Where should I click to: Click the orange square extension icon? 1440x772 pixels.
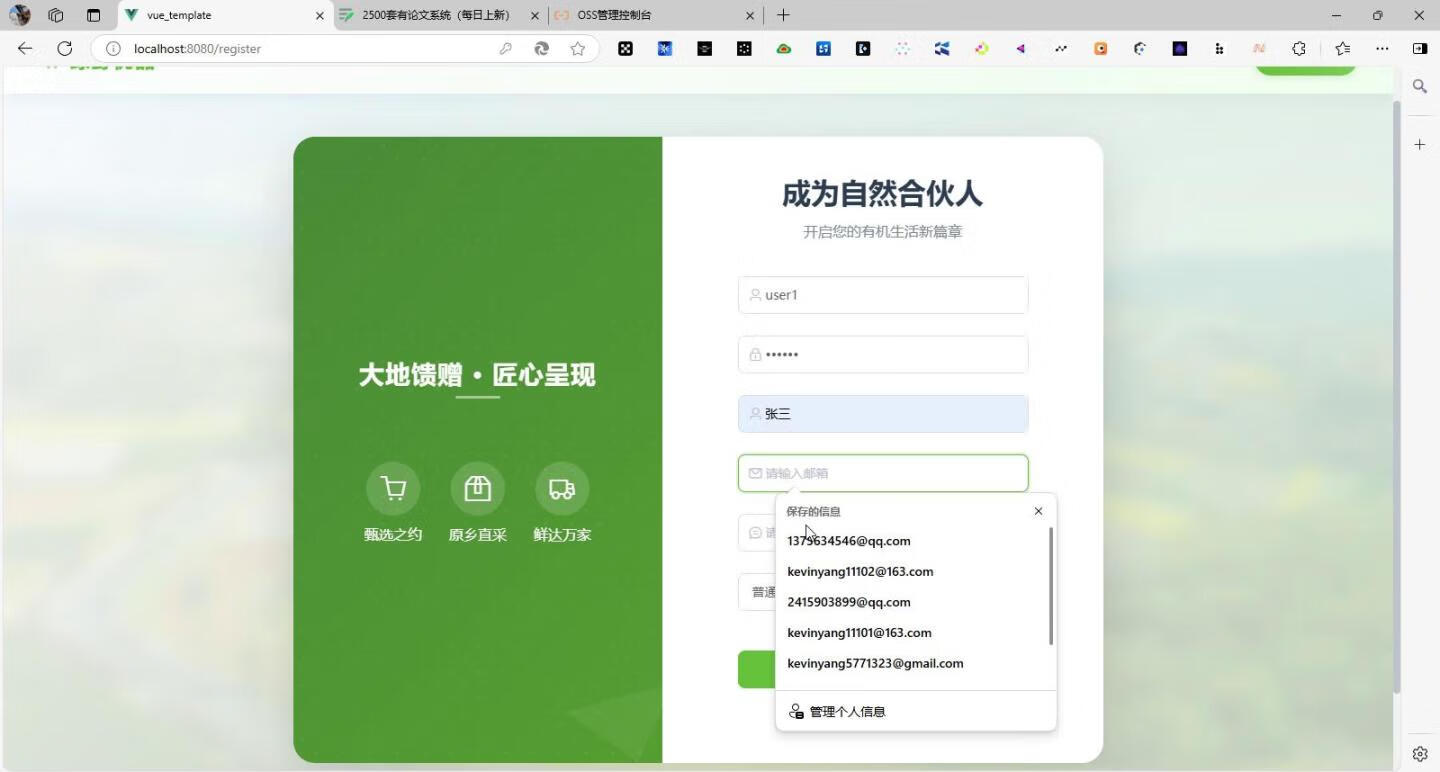pos(1101,48)
